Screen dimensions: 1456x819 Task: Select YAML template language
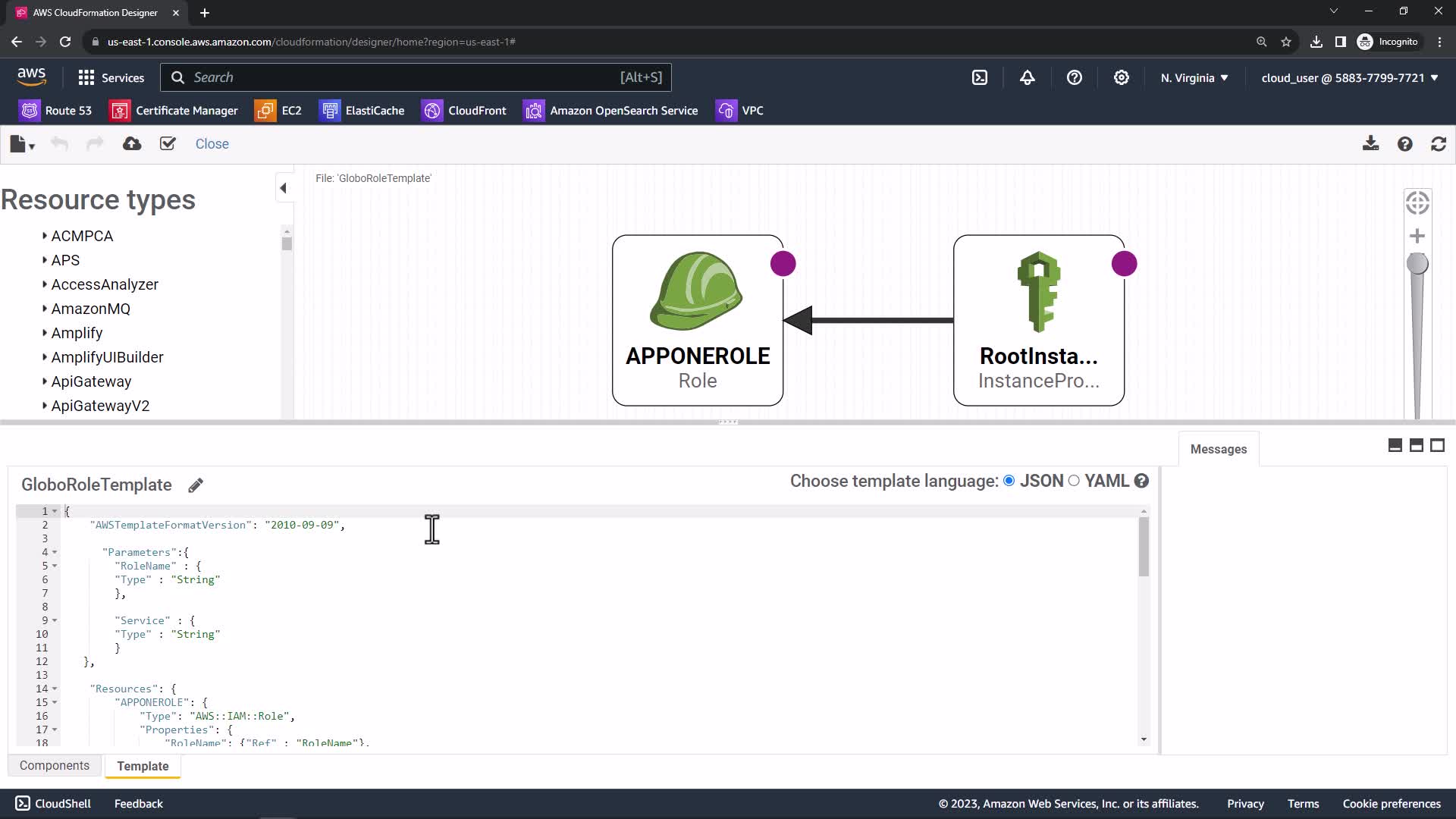coord(1074,481)
